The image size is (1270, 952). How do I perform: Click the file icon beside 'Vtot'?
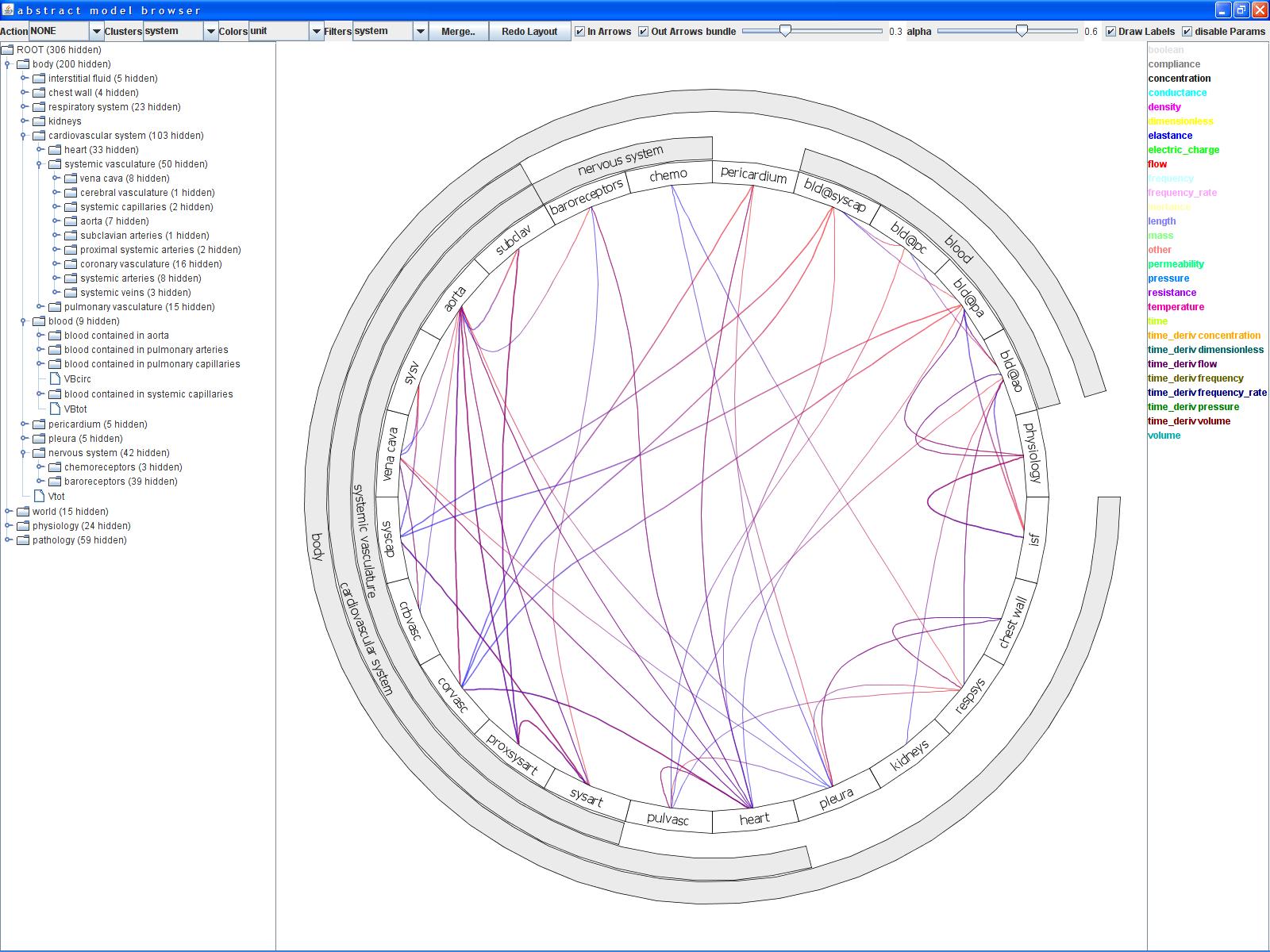click(x=39, y=496)
